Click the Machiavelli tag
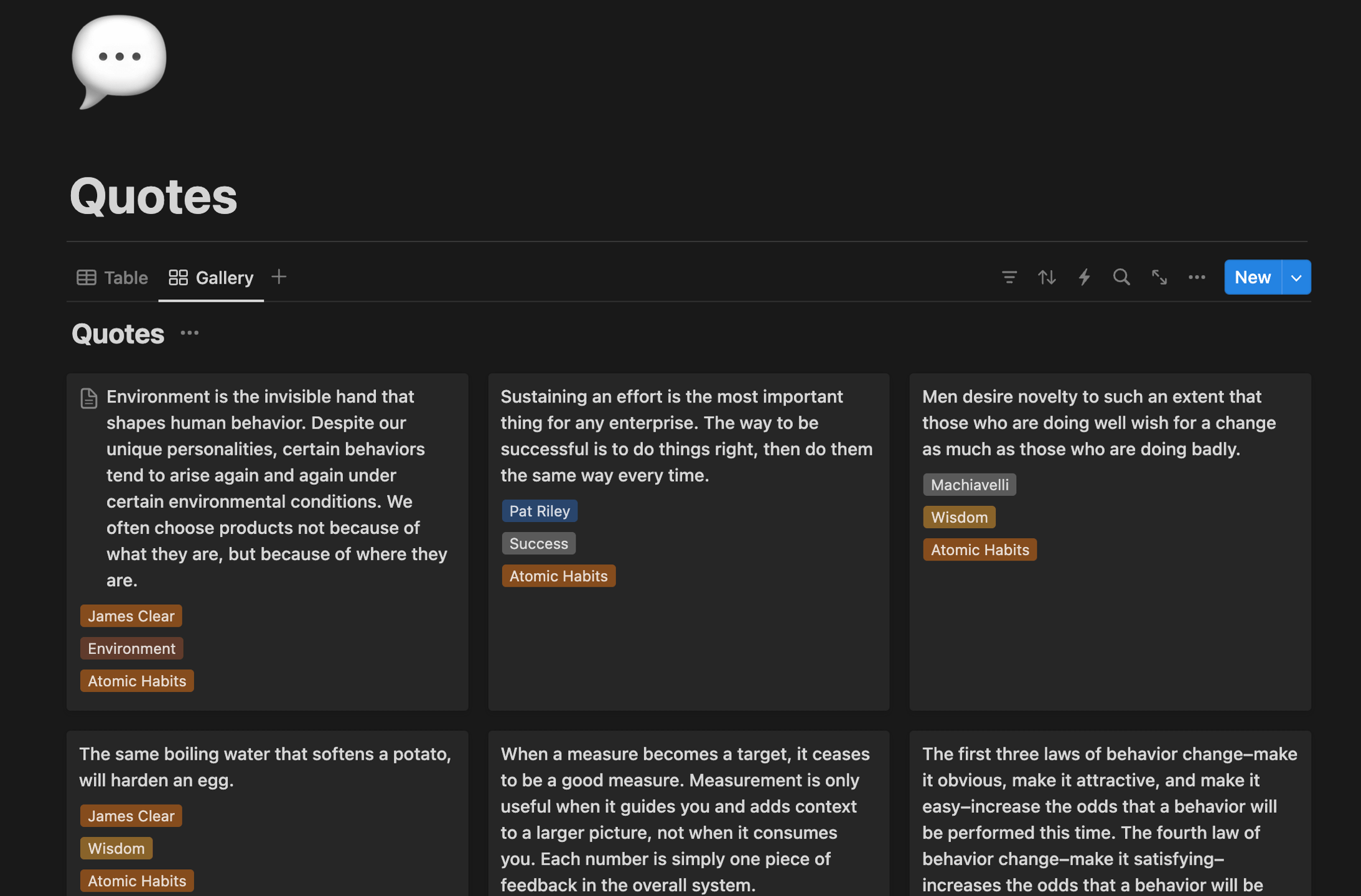Screen dimensions: 1361x896 [x=970, y=485]
